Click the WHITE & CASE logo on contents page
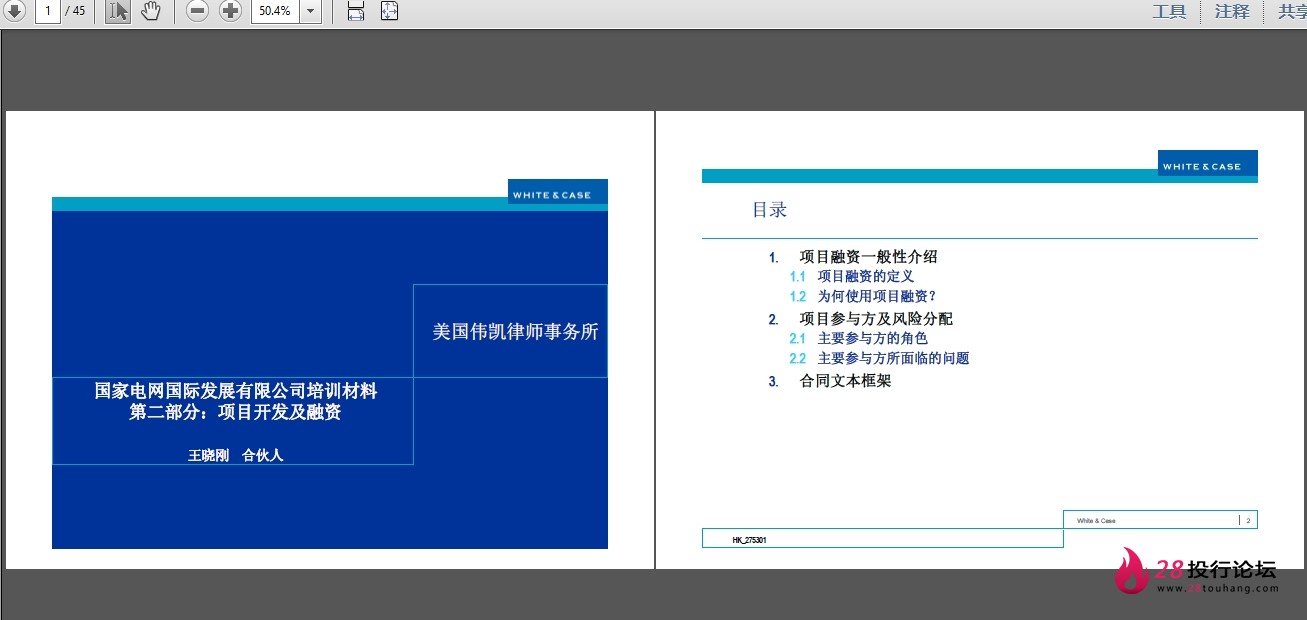 (x=1208, y=165)
